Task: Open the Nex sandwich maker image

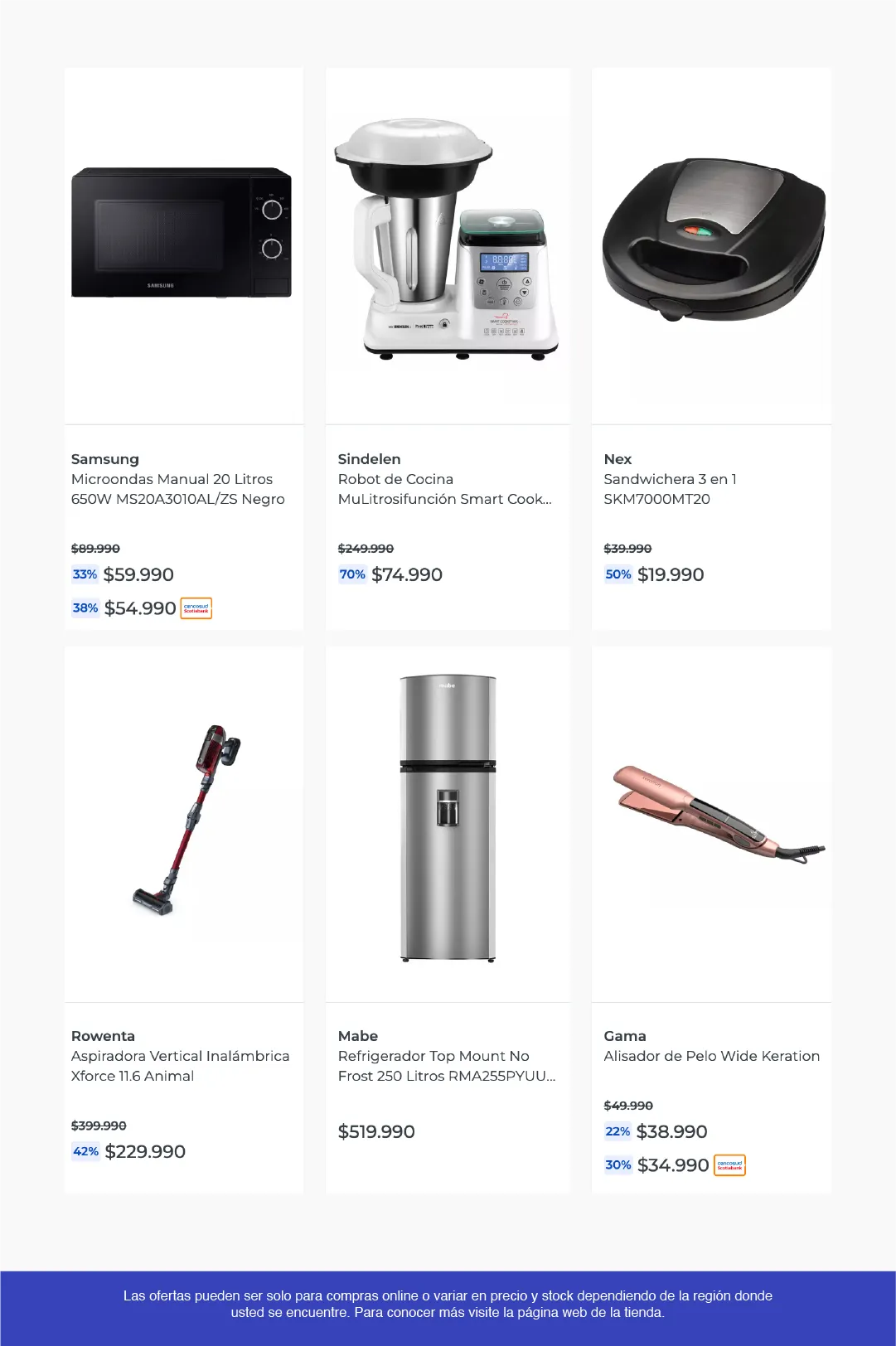Action: (x=714, y=240)
